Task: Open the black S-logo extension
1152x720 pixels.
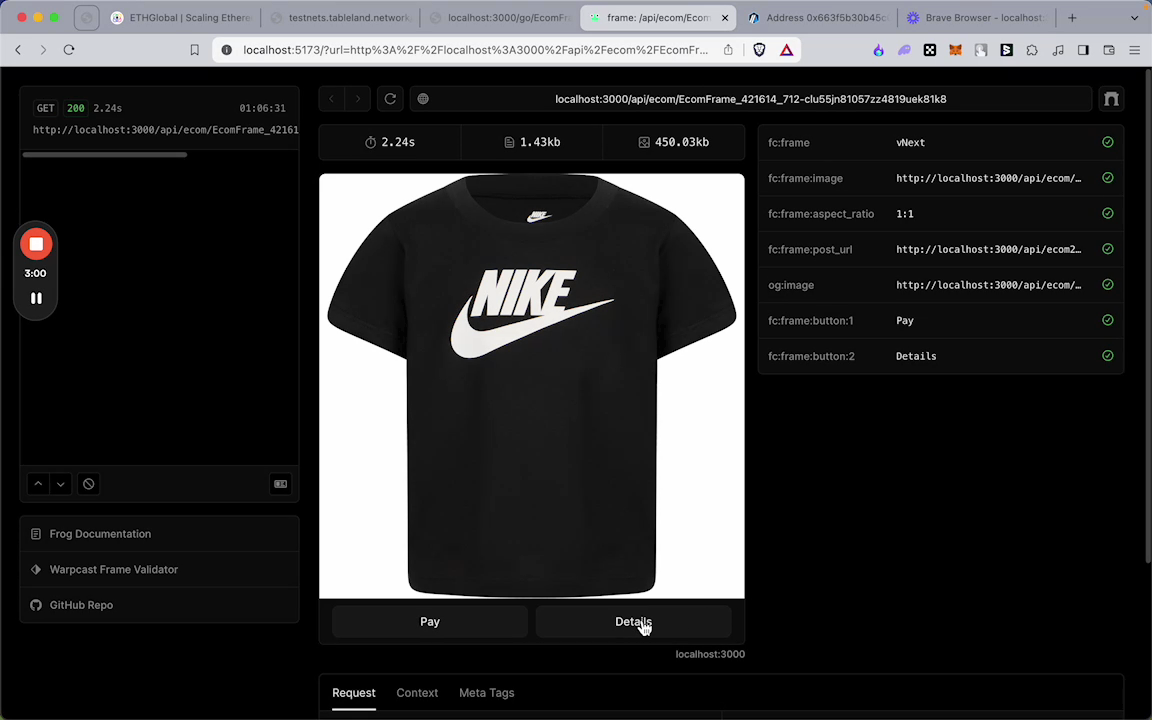Action: pos(1007,50)
